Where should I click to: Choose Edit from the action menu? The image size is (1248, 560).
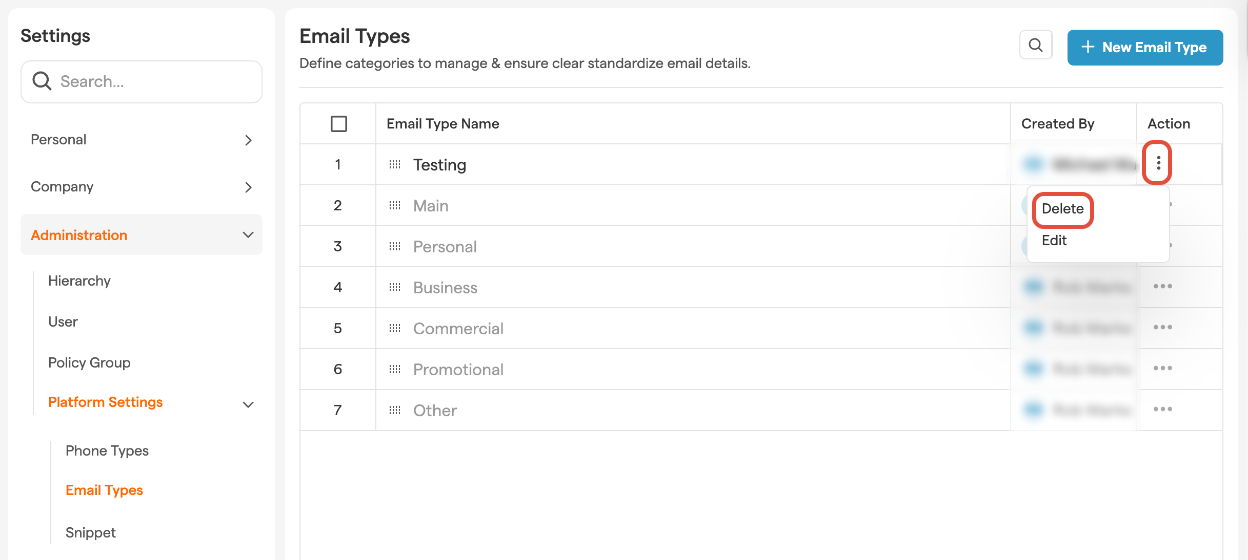point(1054,240)
